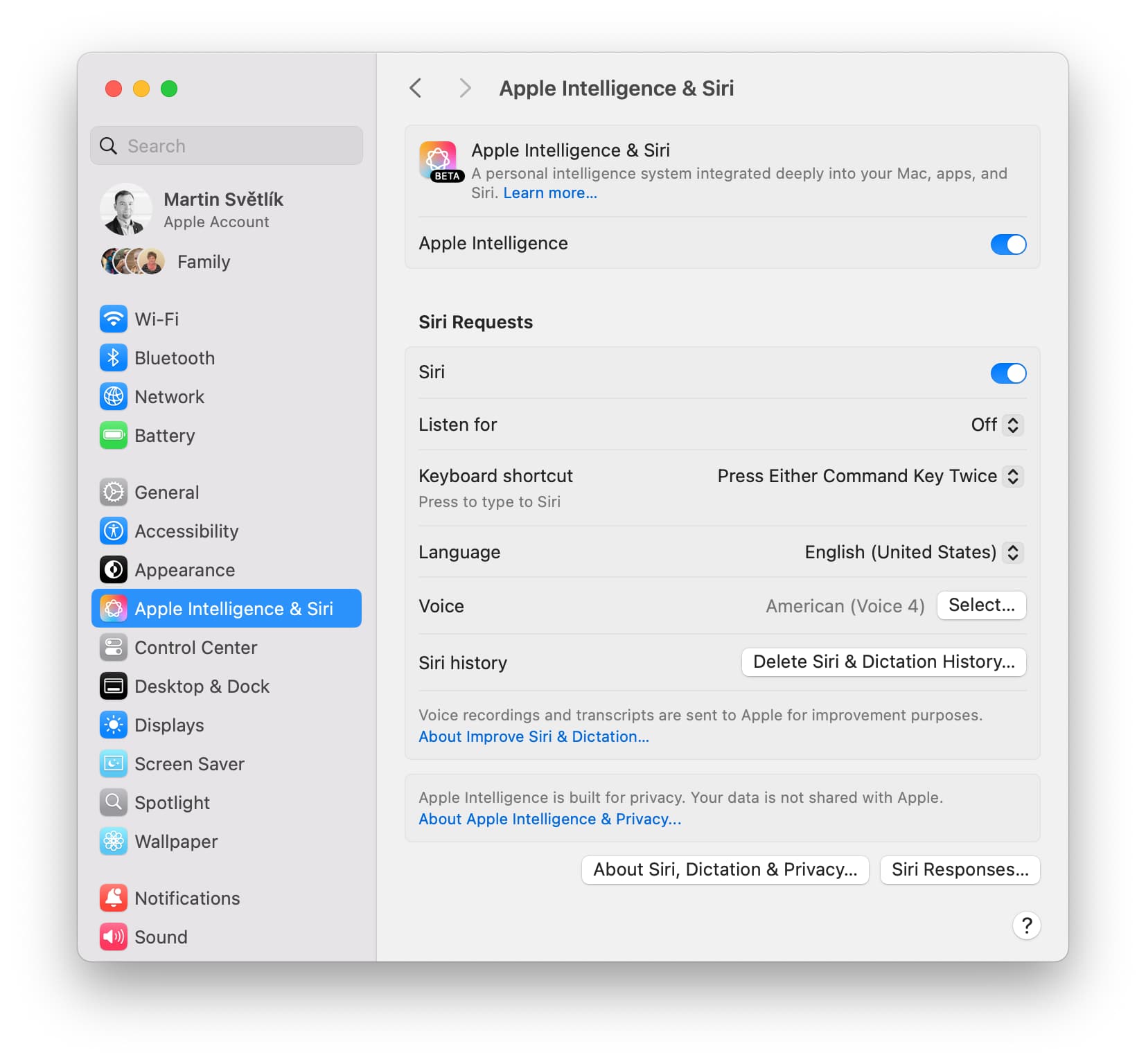The width and height of the screenshot is (1146, 1064).
Task: Click the green zoom window button
Action: click(x=169, y=89)
